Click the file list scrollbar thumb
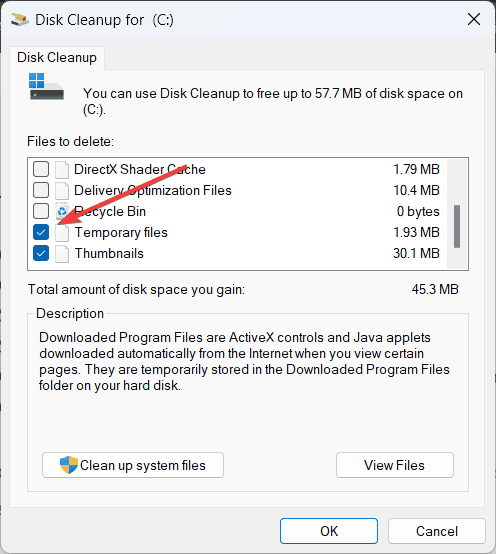Viewport: 496px width, 554px height. (457, 226)
